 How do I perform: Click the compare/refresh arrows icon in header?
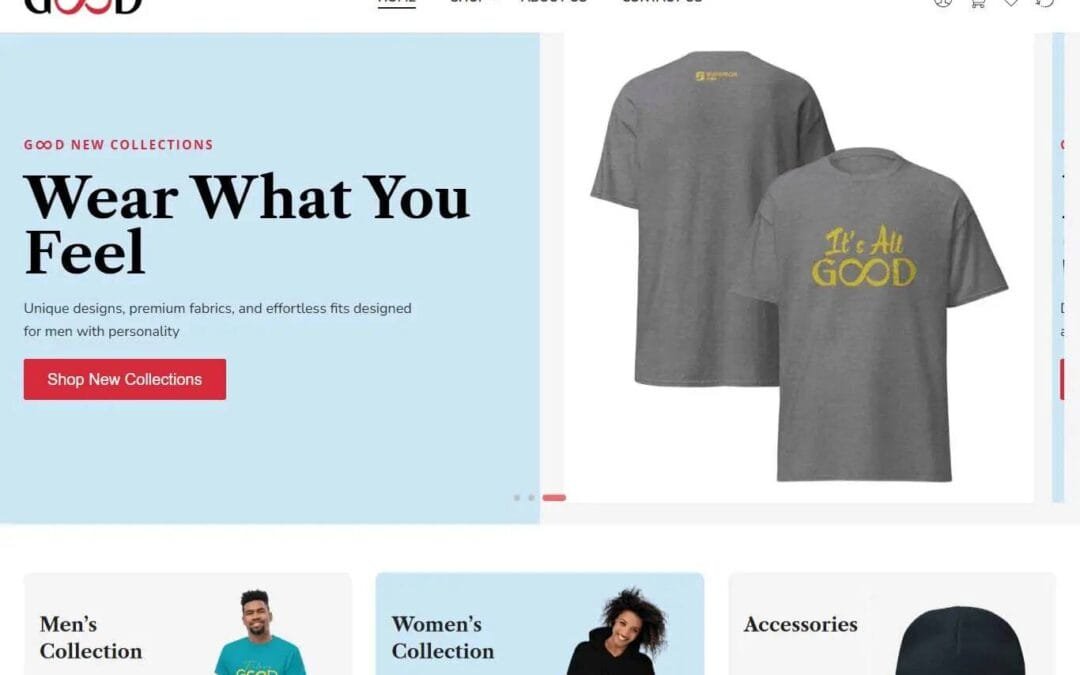click(1044, 2)
